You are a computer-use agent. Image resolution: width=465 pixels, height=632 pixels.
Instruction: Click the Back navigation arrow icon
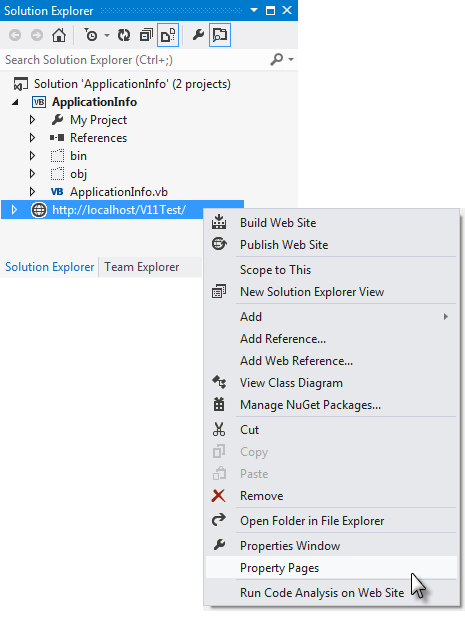(15, 35)
